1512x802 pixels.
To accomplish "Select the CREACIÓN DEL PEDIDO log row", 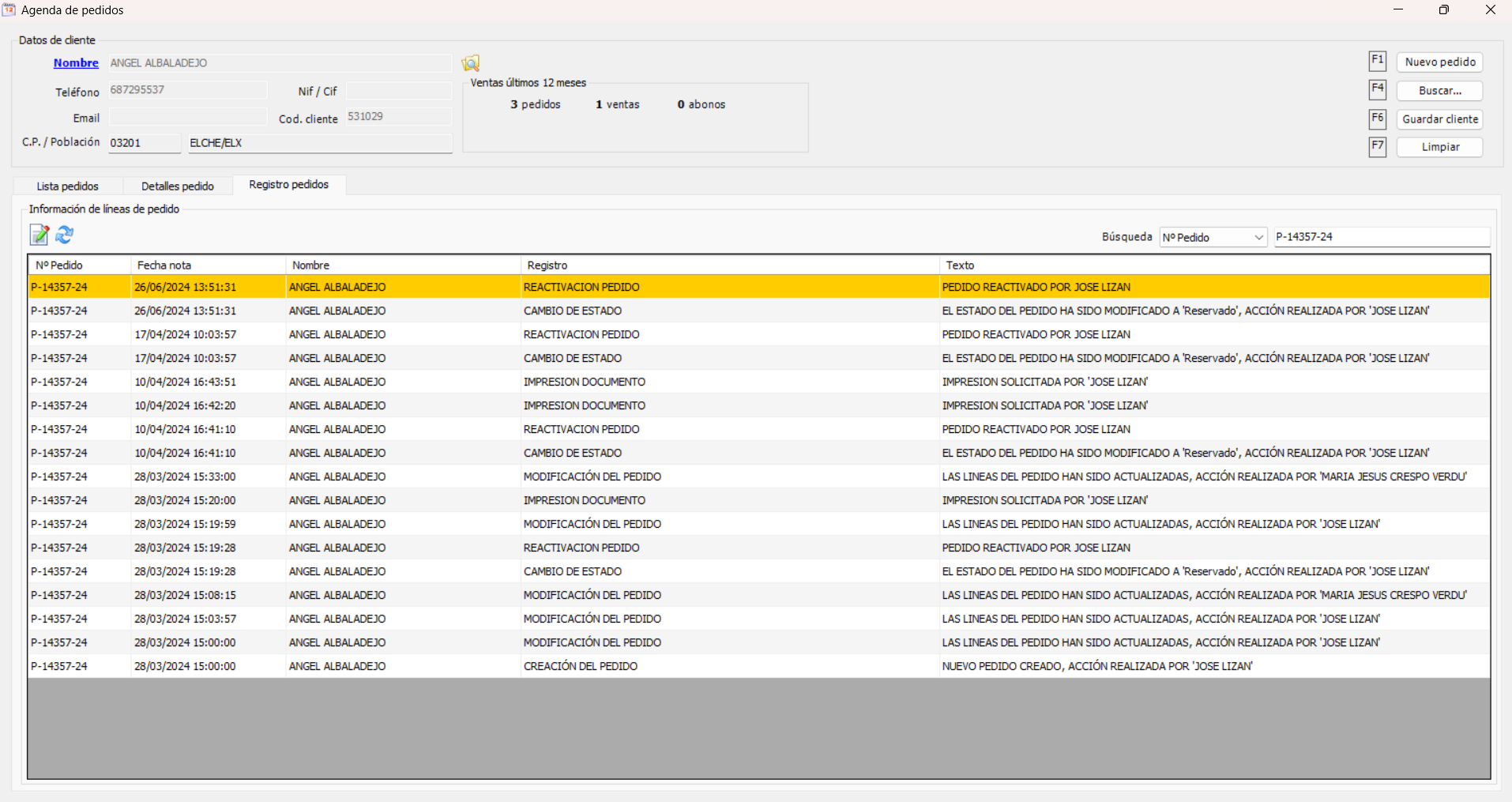I will [x=581, y=666].
